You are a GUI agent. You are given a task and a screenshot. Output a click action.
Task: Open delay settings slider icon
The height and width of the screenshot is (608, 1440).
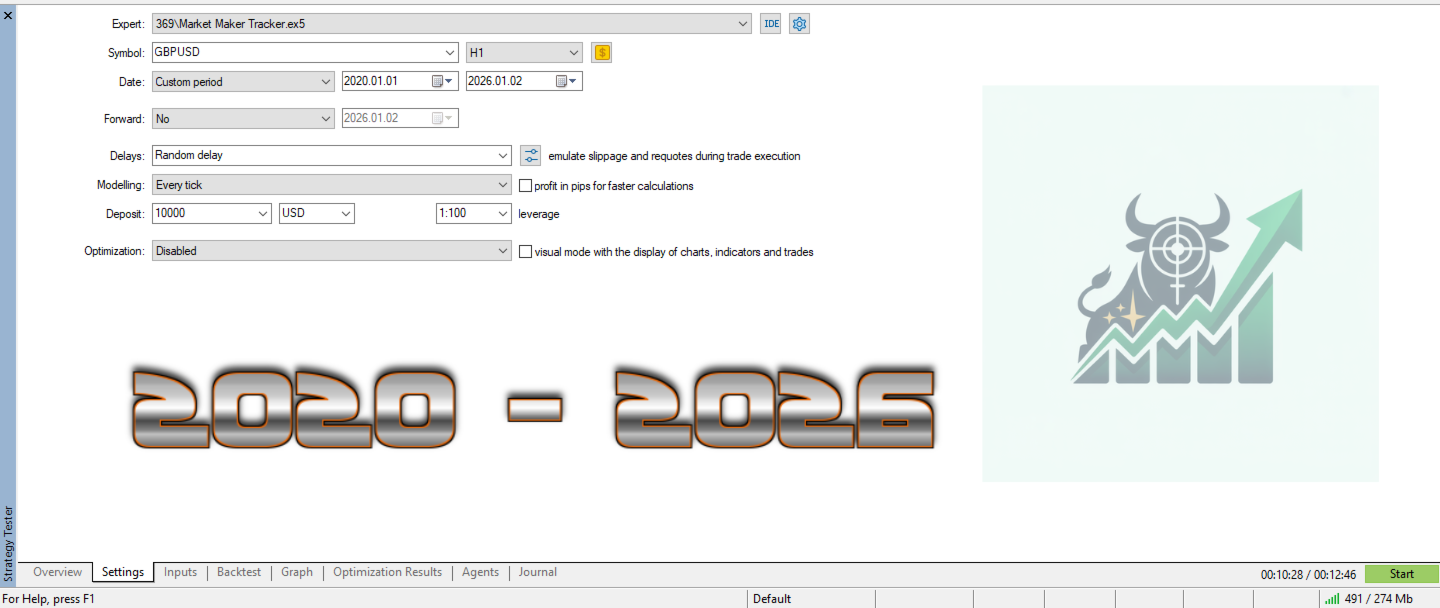[x=531, y=155]
